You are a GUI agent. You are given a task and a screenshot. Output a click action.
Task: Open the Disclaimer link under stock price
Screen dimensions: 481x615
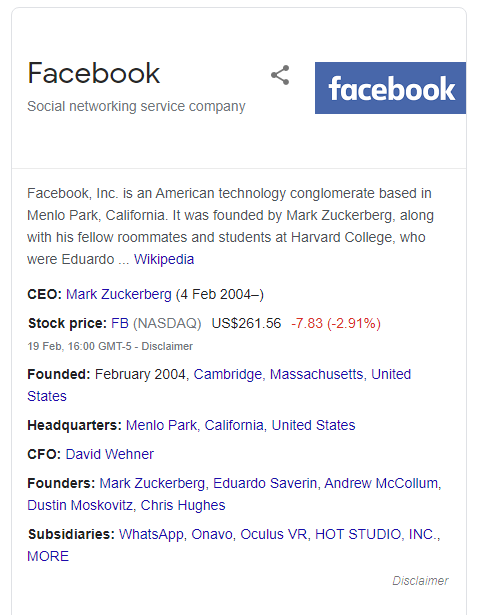[x=167, y=346]
